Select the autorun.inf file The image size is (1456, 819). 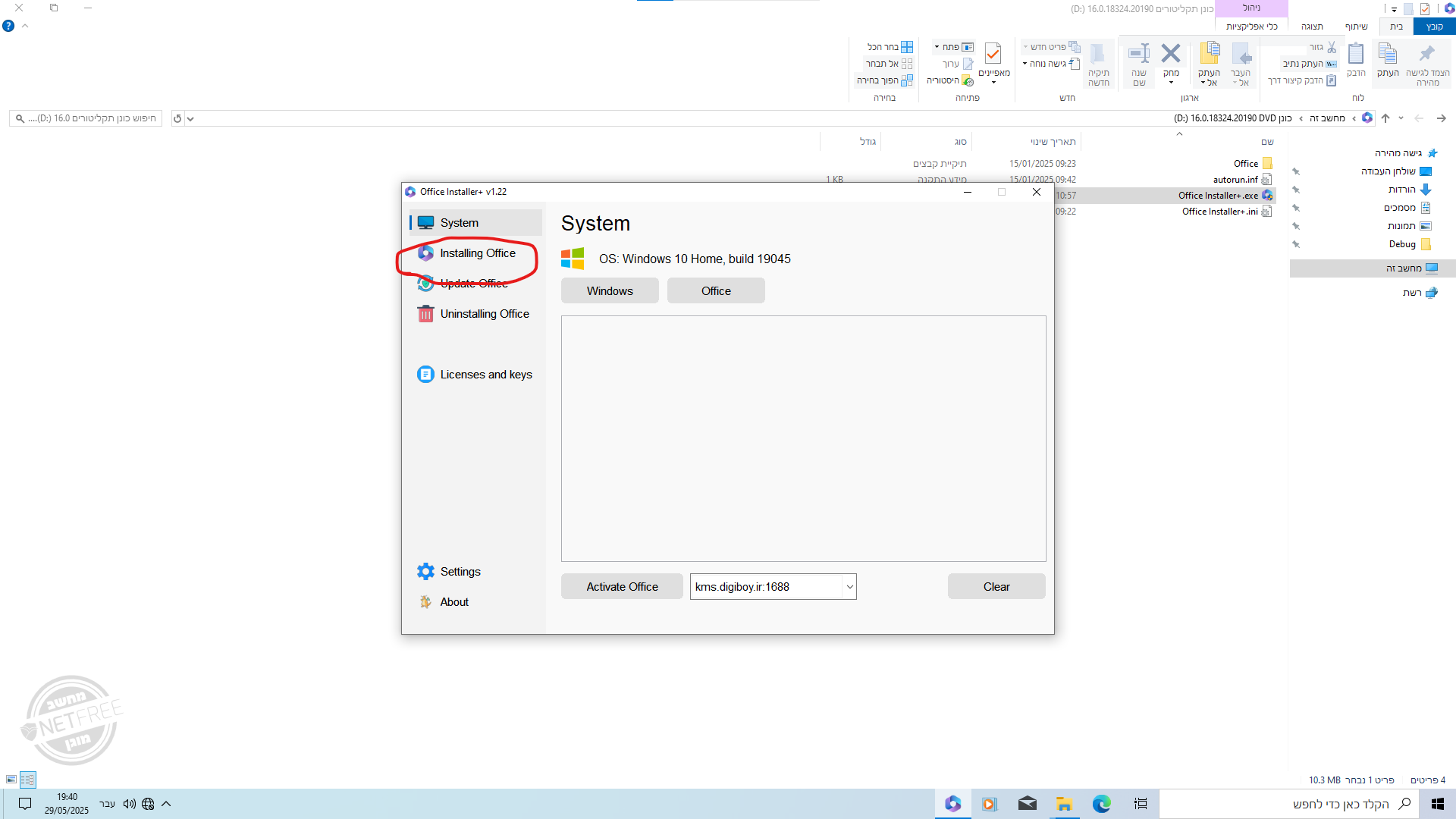pos(1235,180)
